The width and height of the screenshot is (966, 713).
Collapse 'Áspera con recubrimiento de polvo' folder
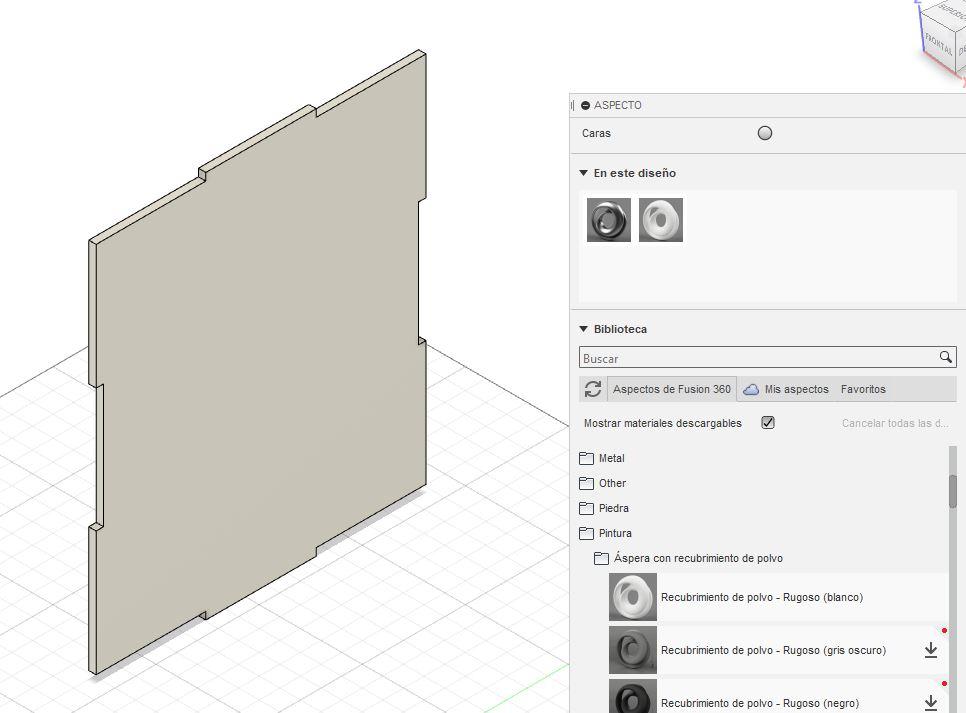point(698,558)
